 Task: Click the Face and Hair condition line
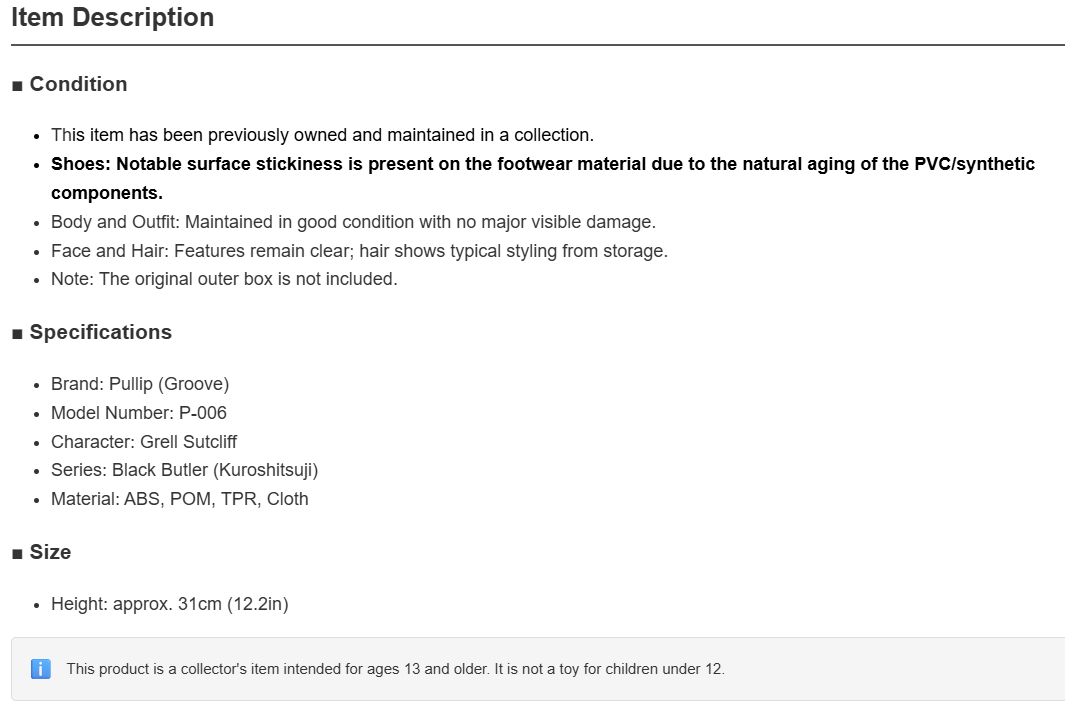359,251
